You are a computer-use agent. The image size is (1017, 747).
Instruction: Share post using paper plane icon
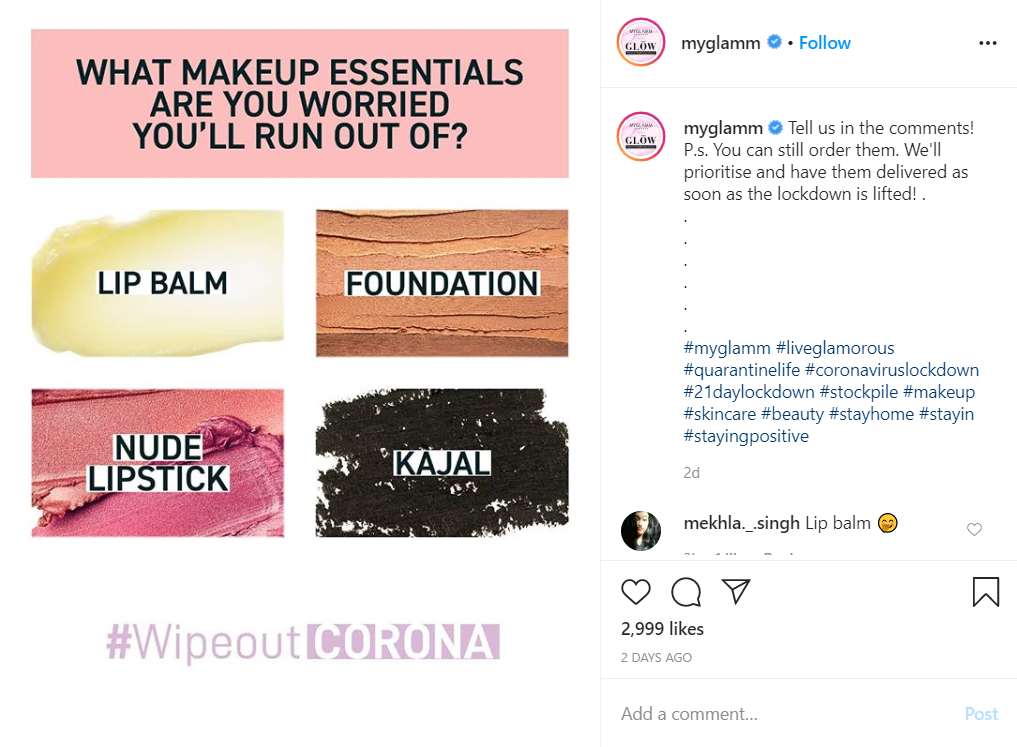click(736, 591)
